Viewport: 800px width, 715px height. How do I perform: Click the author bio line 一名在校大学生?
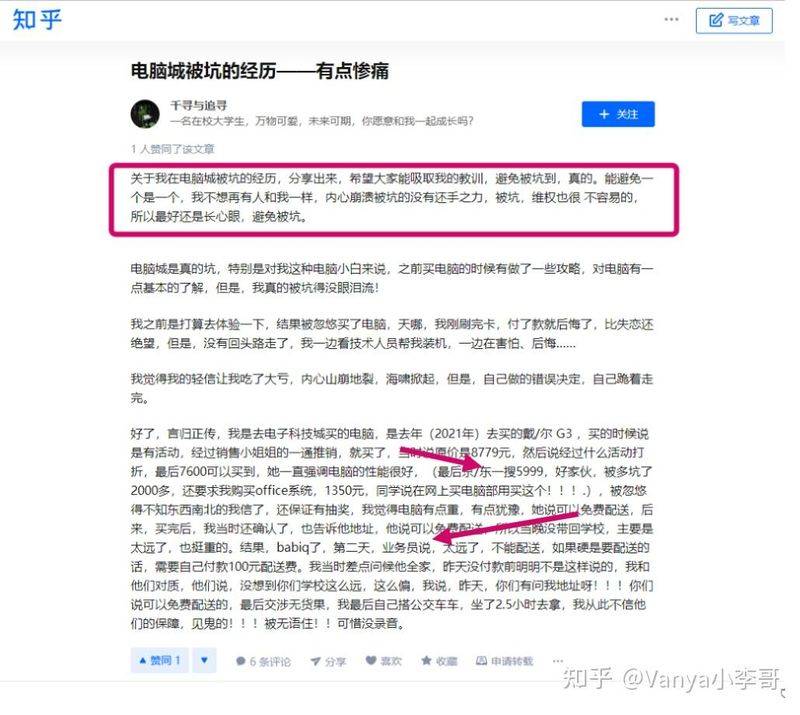pyautogui.click(x=321, y=121)
